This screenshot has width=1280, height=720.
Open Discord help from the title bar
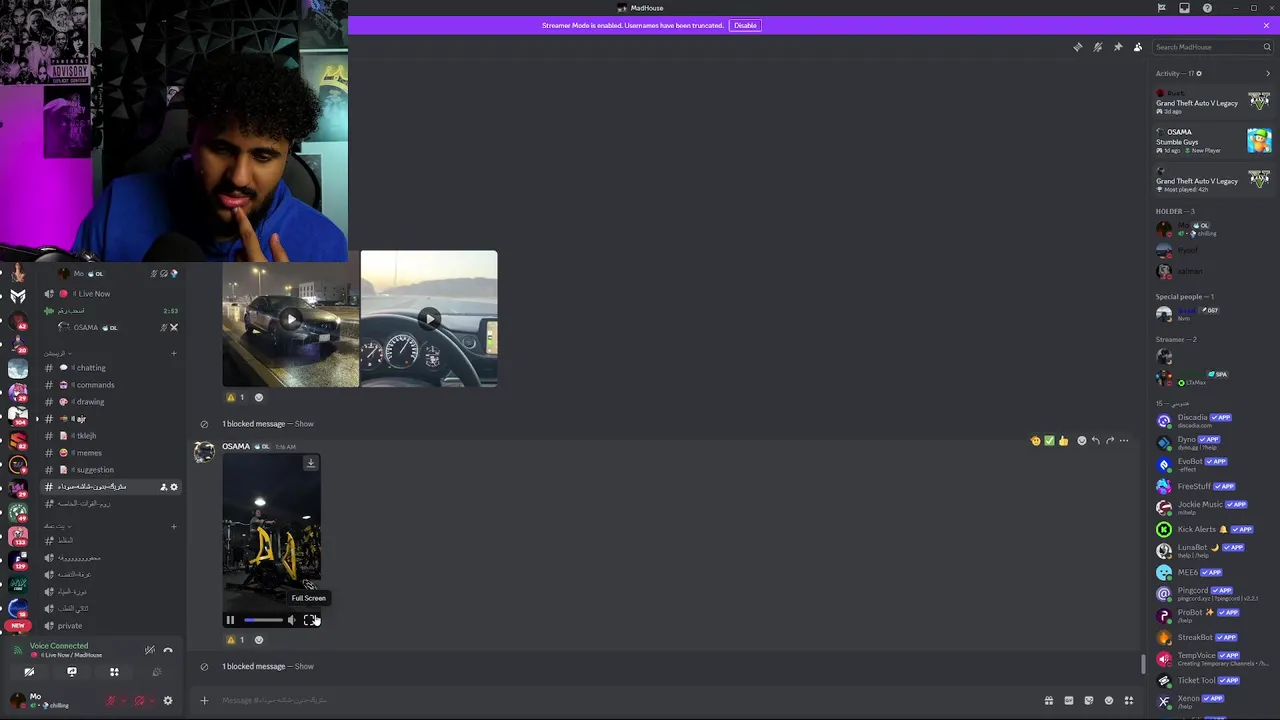(1207, 8)
